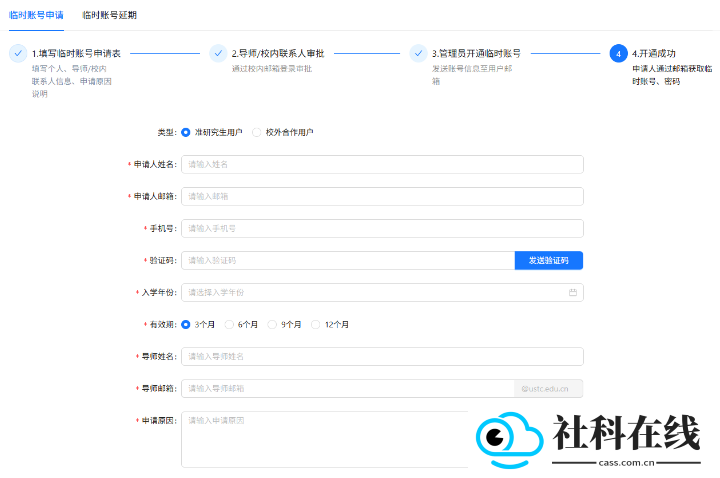Select the 校外合作用户 radio option

coord(257,132)
